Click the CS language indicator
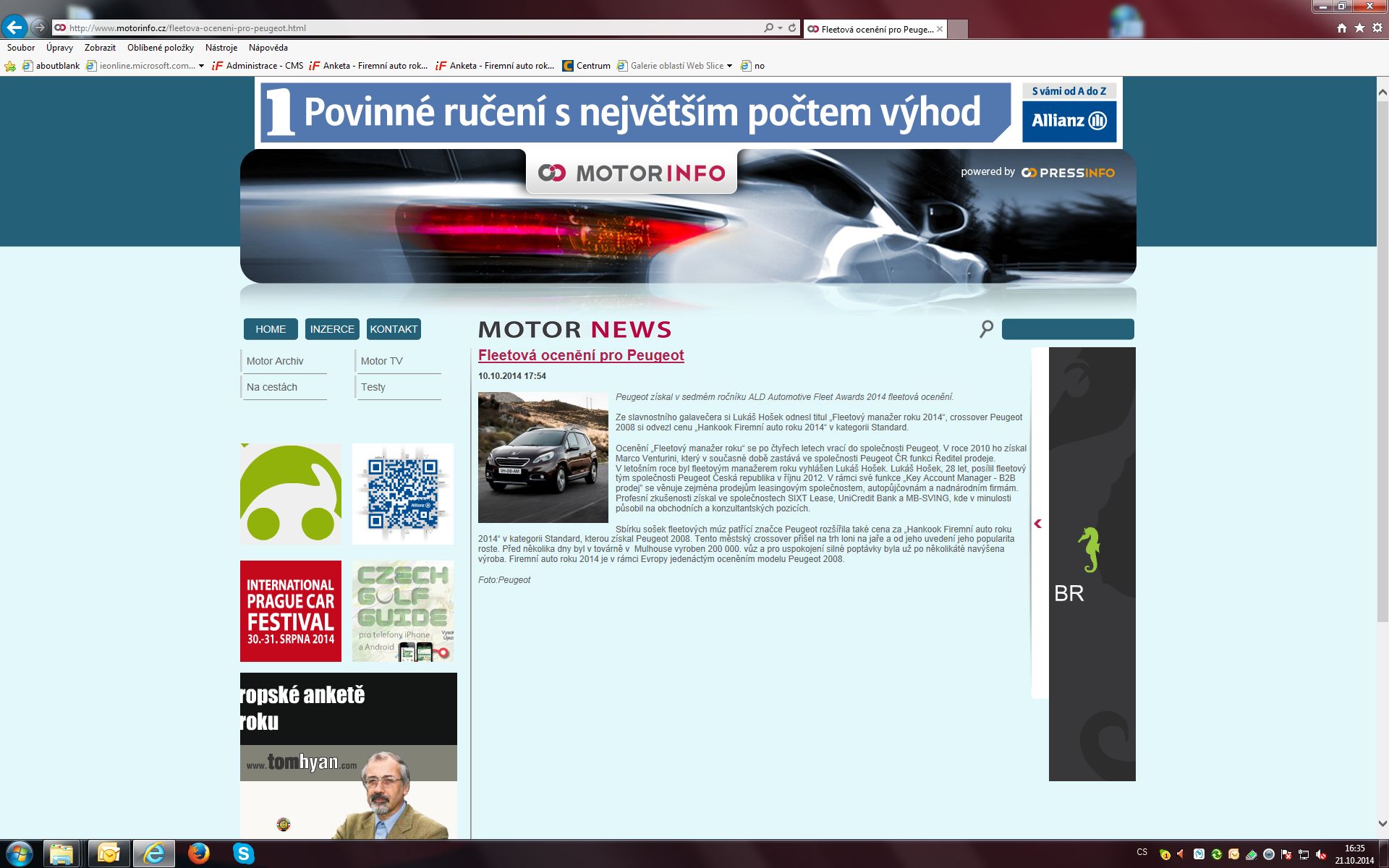 1142,852
